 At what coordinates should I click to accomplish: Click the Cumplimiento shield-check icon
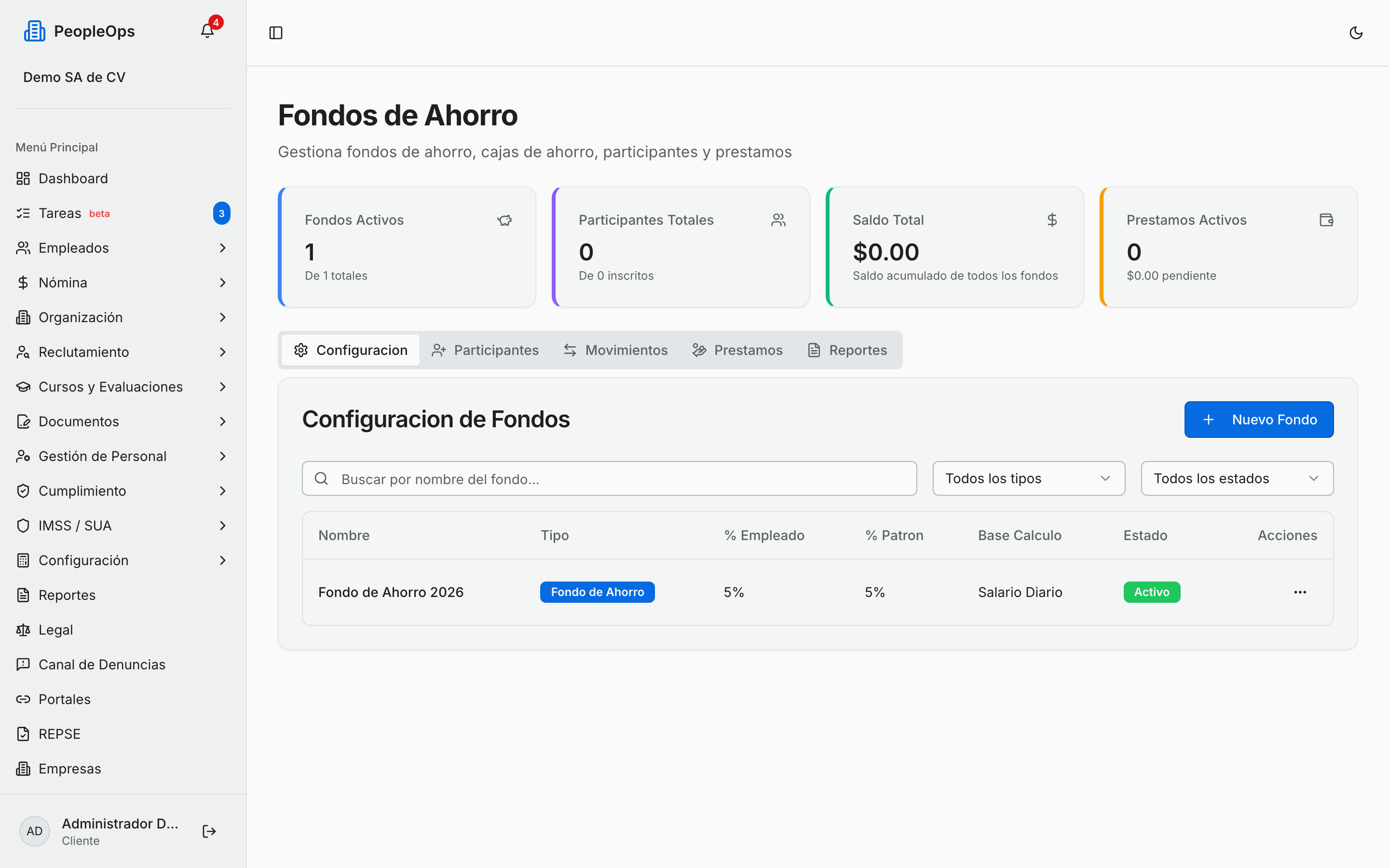(23, 491)
